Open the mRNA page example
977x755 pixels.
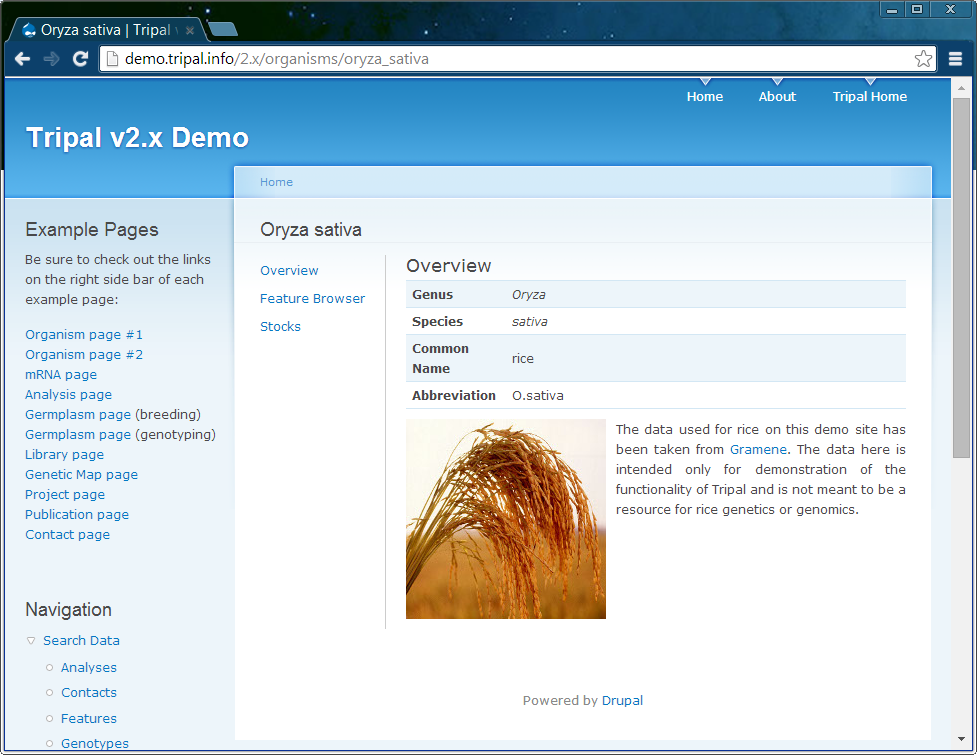pyautogui.click(x=61, y=374)
